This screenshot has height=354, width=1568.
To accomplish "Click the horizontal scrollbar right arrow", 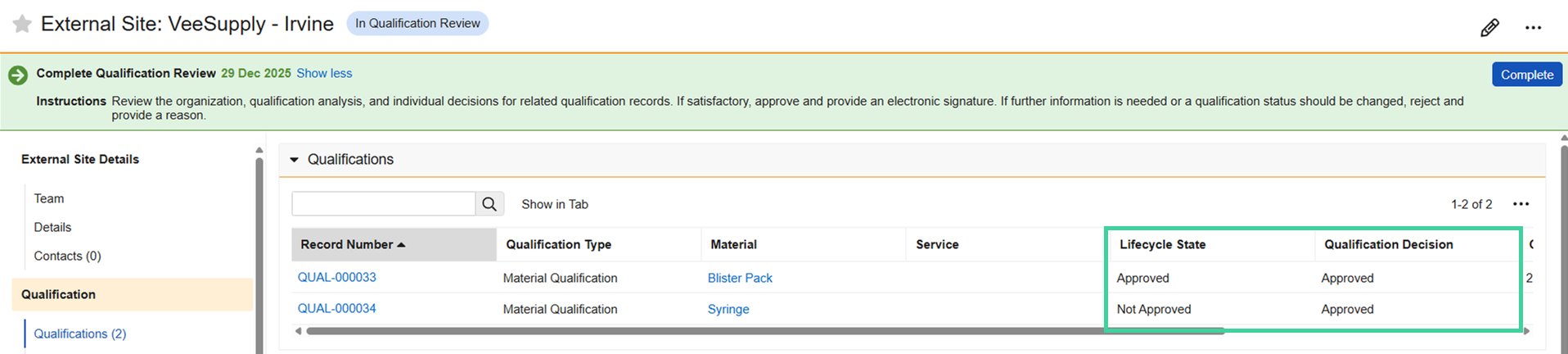I will click(x=1526, y=331).
